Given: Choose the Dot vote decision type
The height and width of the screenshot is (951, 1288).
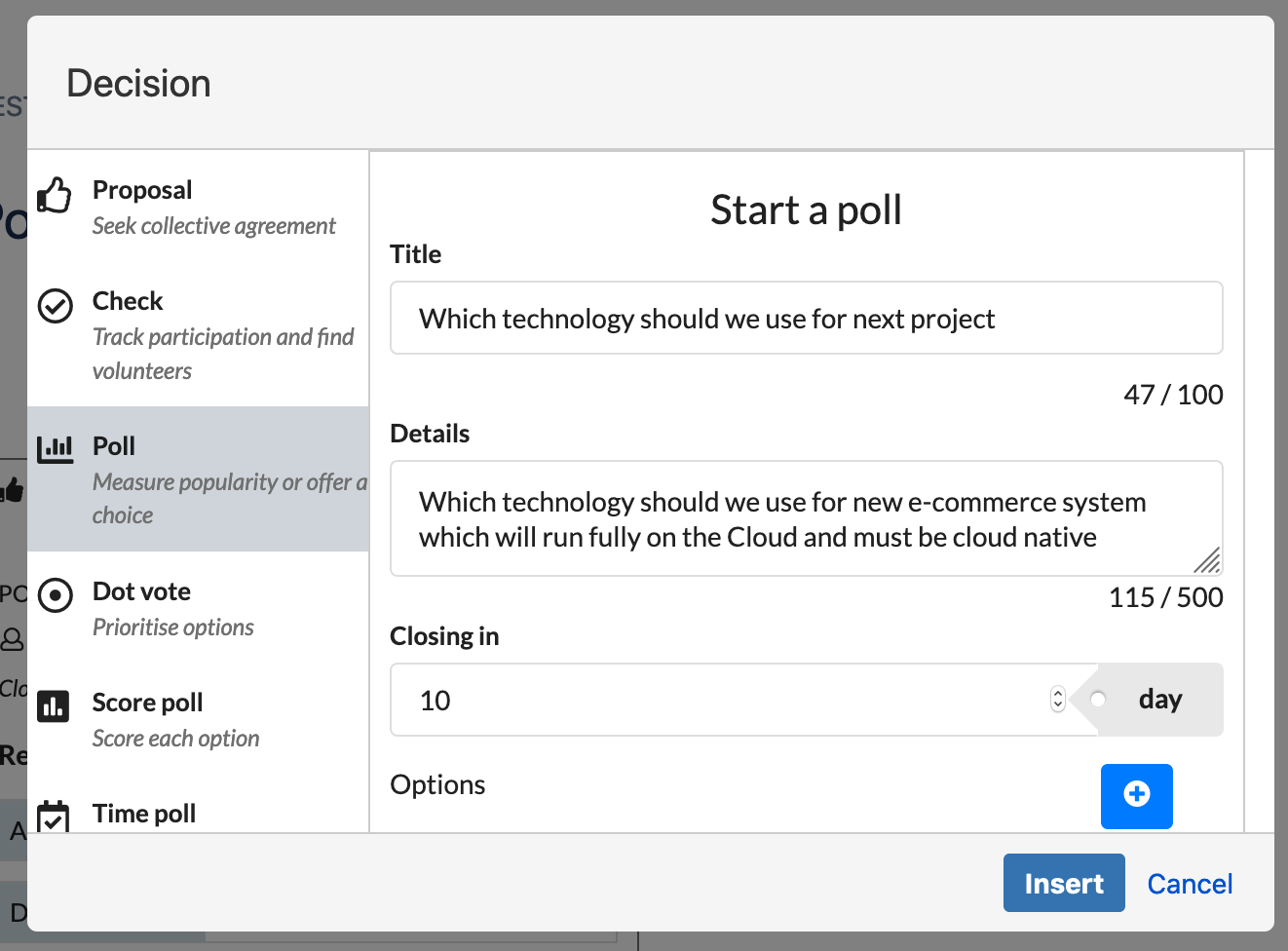Looking at the screenshot, I should [141, 591].
